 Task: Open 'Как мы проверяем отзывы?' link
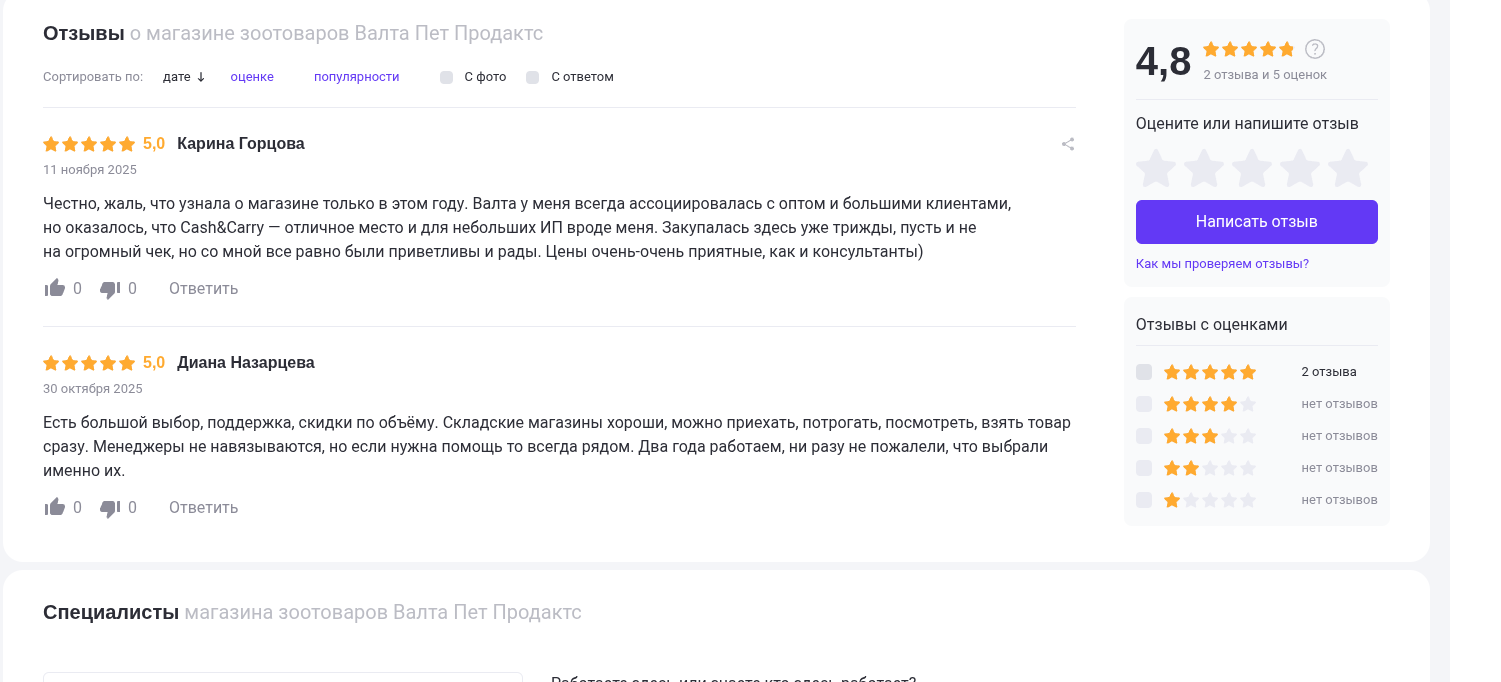tap(1222, 264)
